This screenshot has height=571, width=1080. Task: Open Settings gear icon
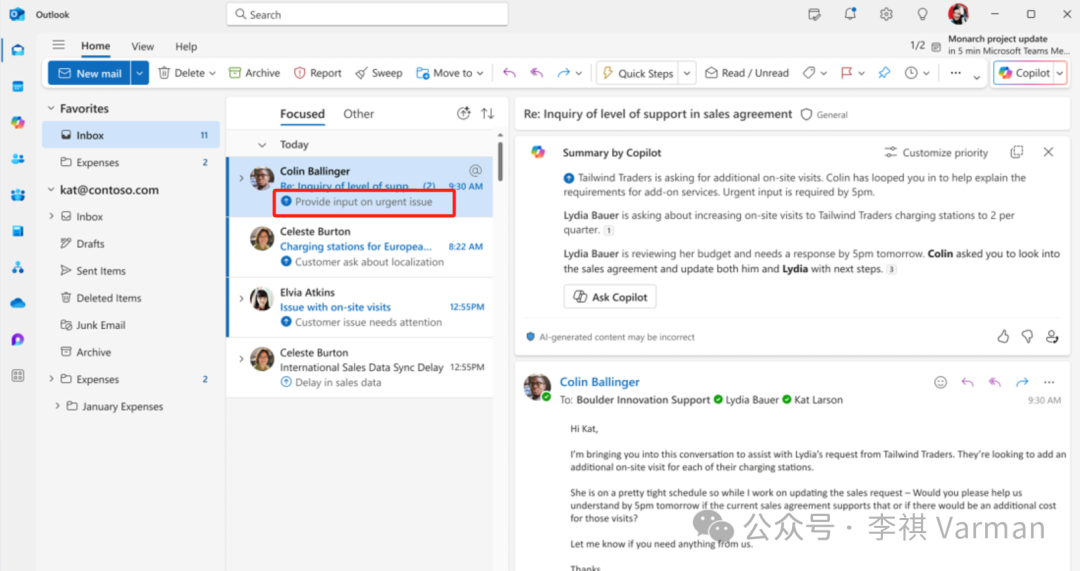point(886,14)
